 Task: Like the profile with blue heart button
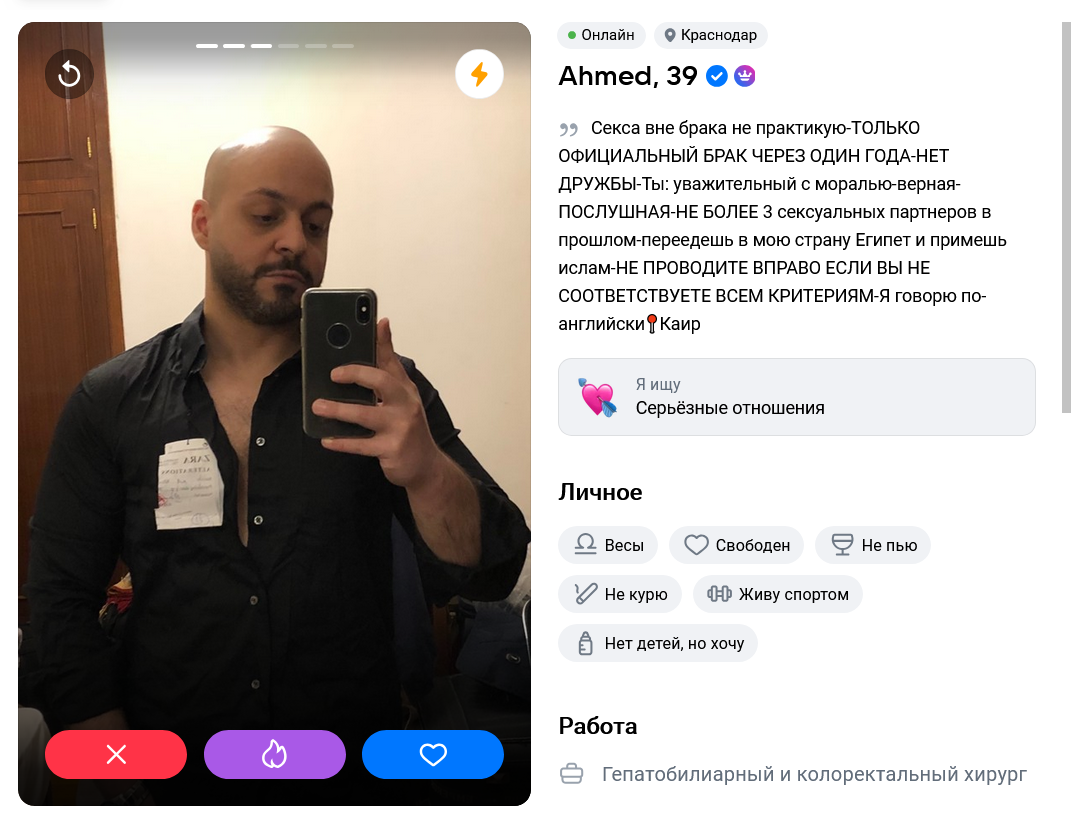(433, 755)
